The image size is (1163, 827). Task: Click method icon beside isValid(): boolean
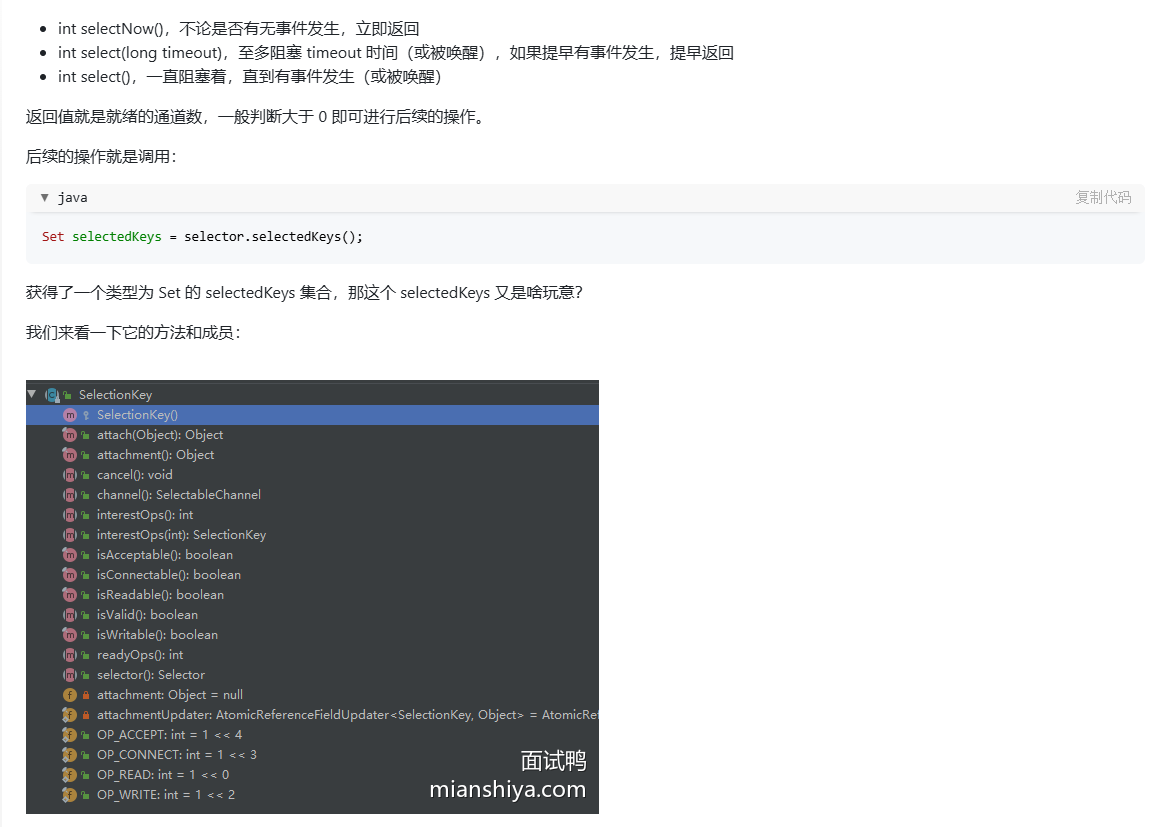coord(70,615)
